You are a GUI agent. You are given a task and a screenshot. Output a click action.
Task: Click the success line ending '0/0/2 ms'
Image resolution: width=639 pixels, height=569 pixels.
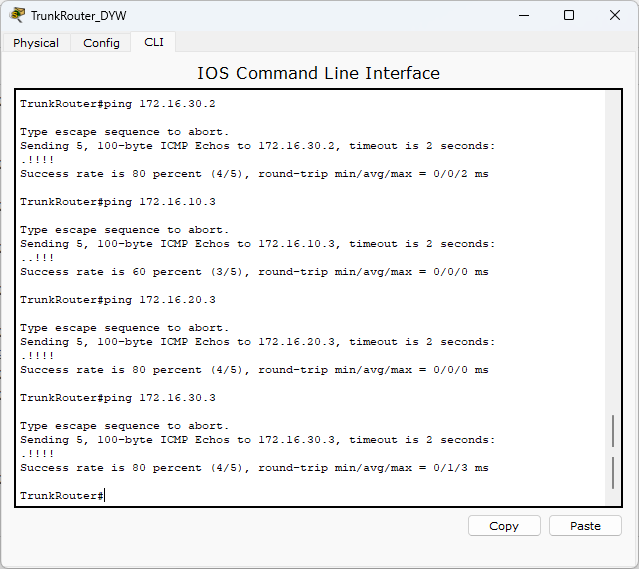254,174
